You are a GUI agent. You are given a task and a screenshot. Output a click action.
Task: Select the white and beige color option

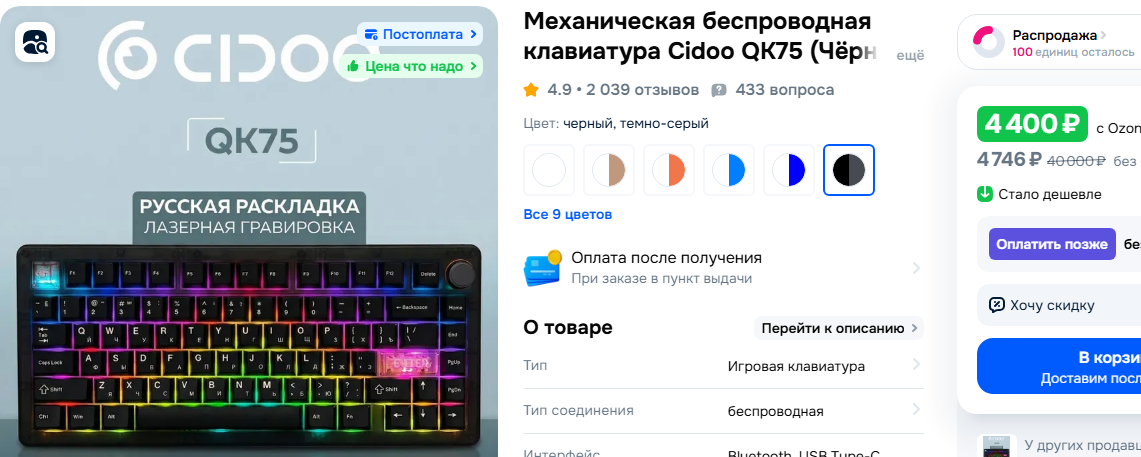click(x=609, y=170)
